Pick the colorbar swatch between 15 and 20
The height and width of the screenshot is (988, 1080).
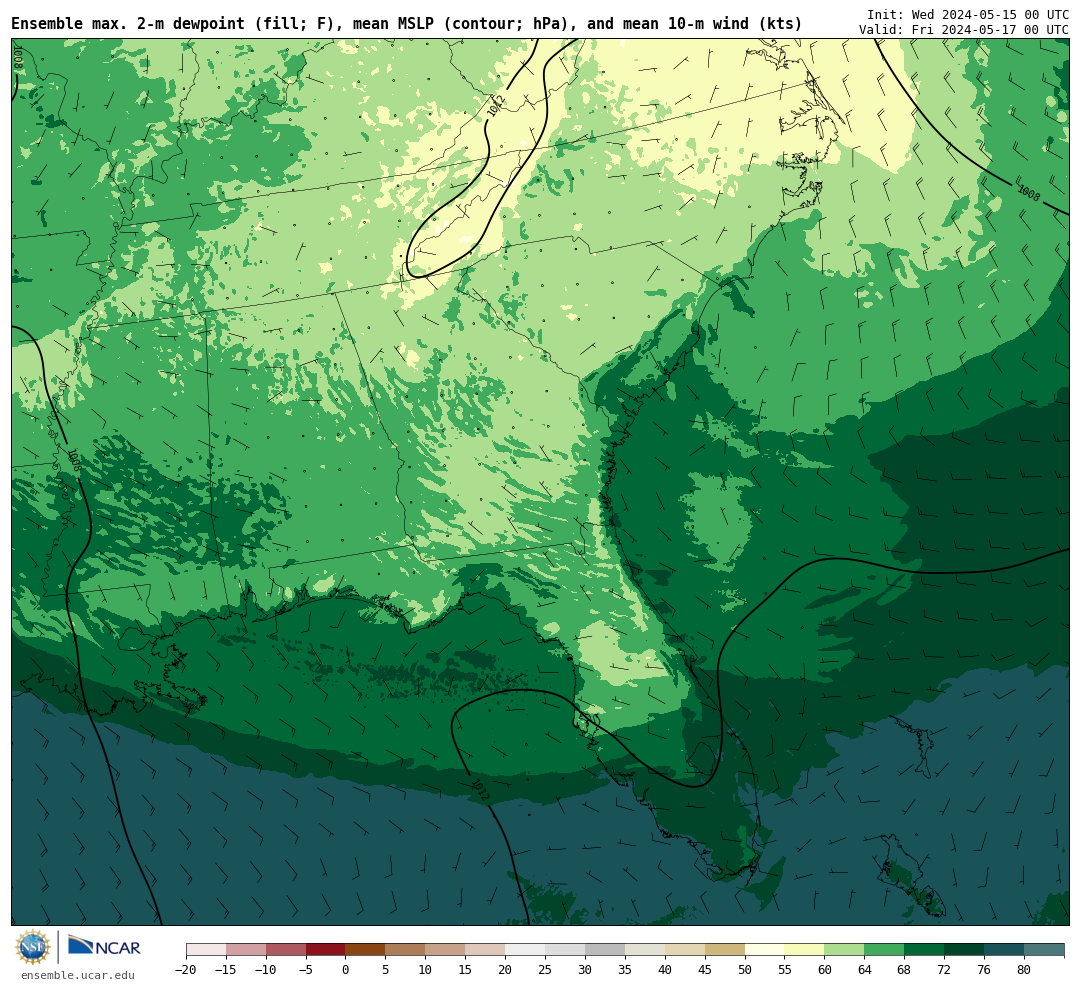point(486,950)
